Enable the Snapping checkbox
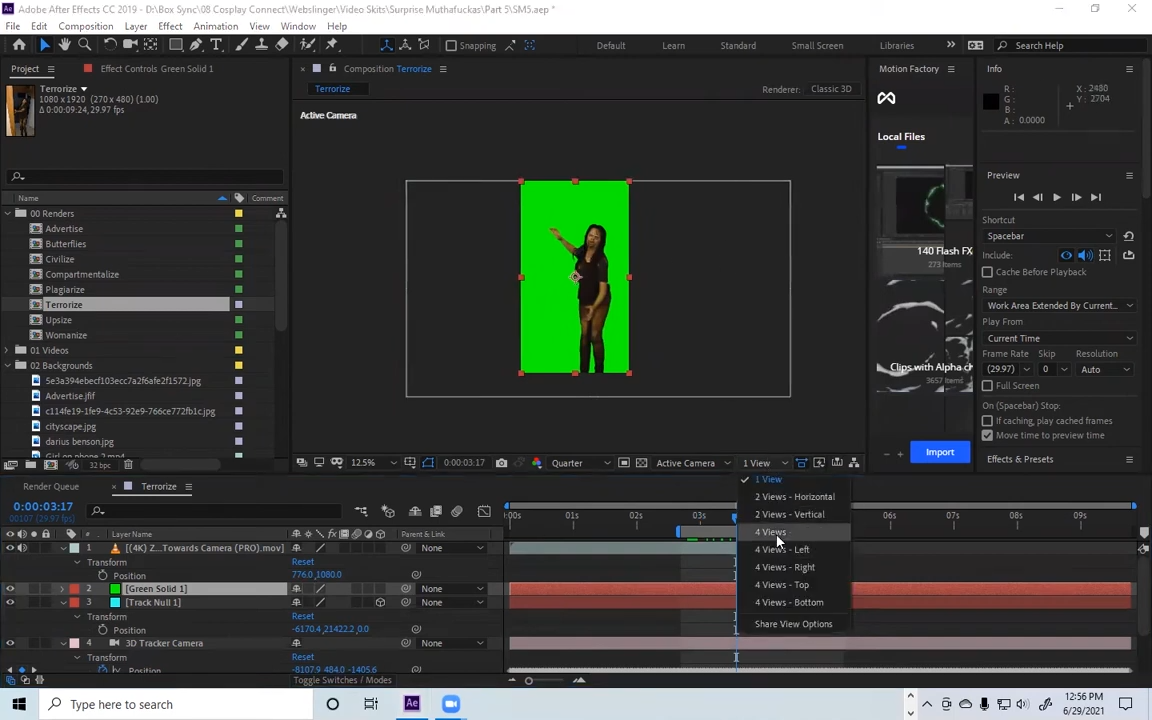 [x=451, y=45]
